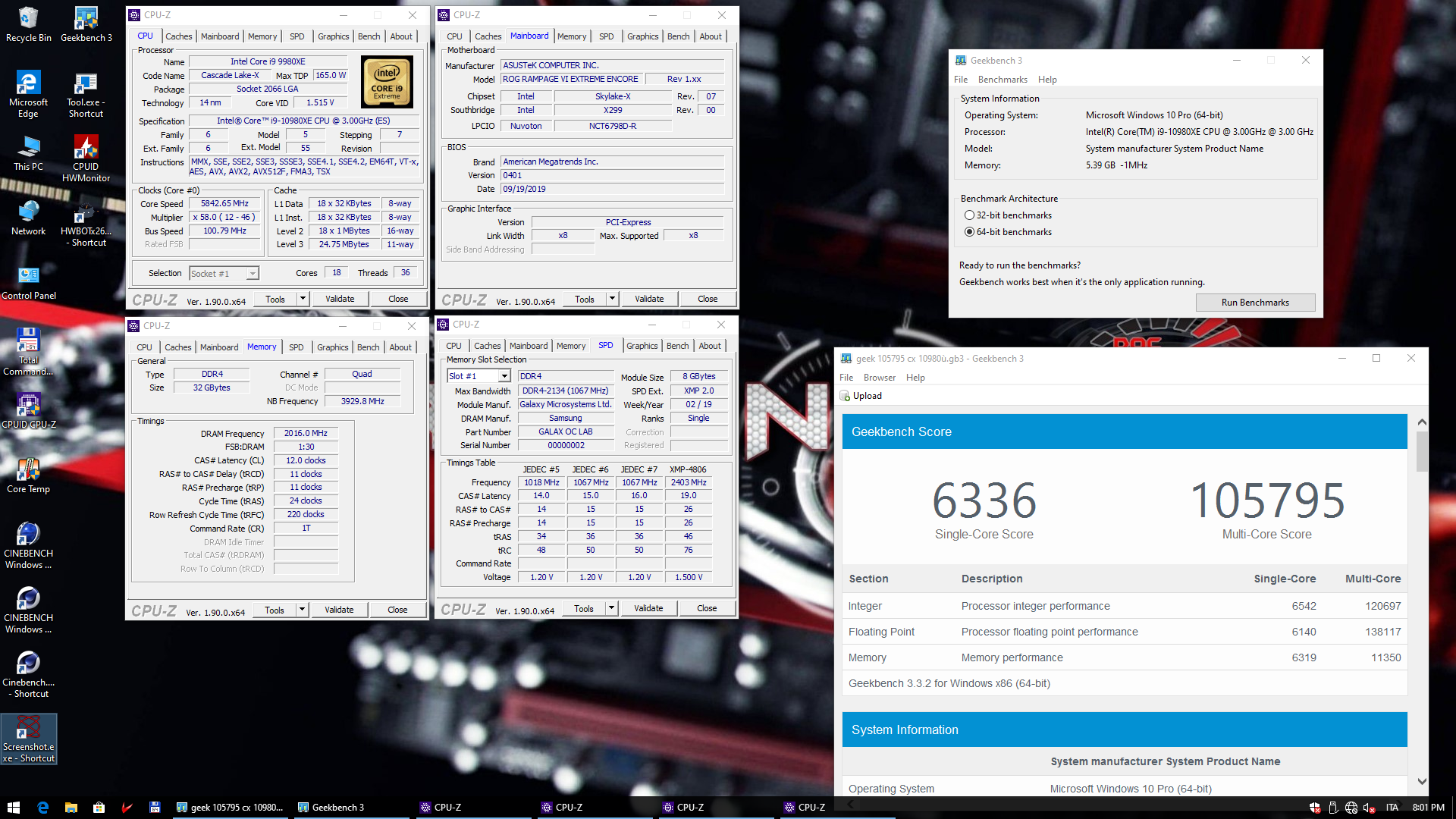The width and height of the screenshot is (1456, 819).
Task: Click ITA language indicator in tray
Action: (1392, 808)
